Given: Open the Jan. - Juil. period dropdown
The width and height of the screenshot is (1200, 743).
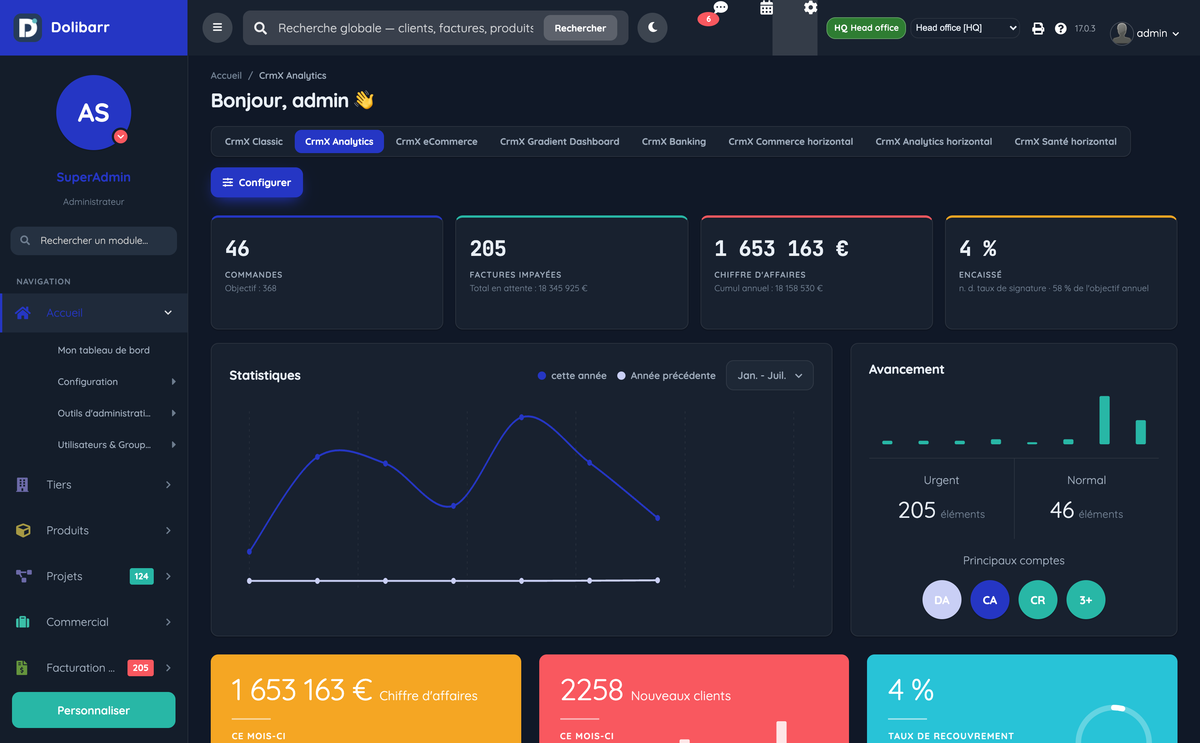Looking at the screenshot, I should pos(769,375).
